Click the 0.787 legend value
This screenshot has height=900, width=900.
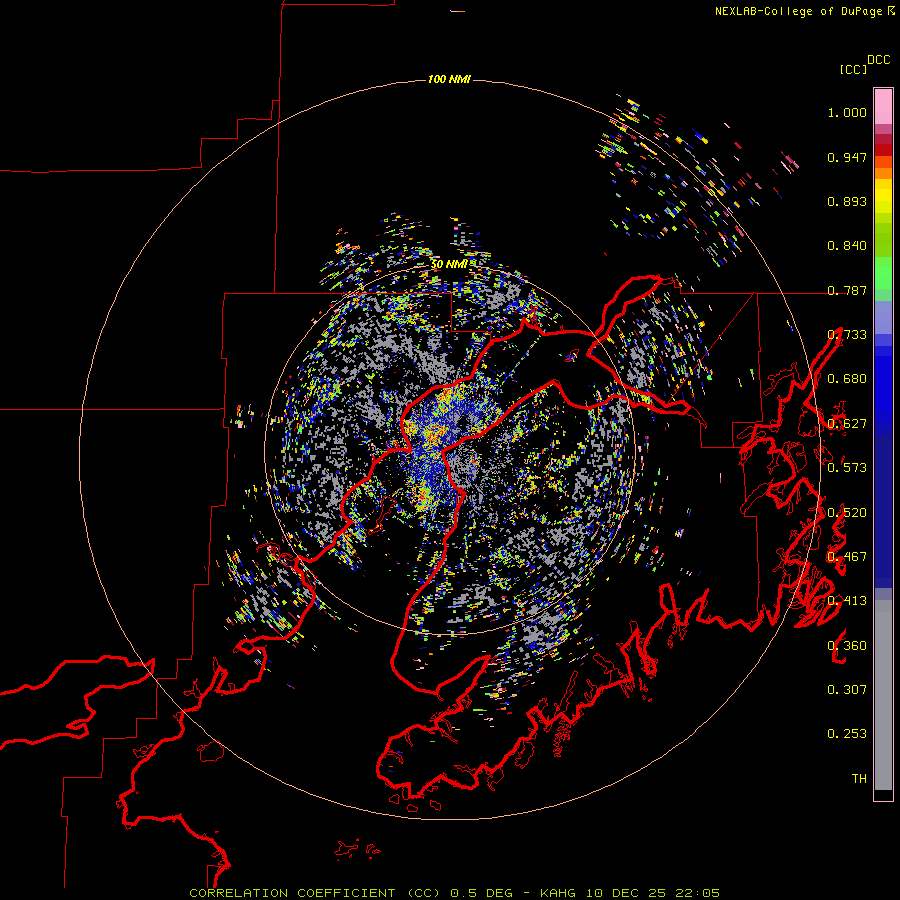pyautogui.click(x=847, y=290)
